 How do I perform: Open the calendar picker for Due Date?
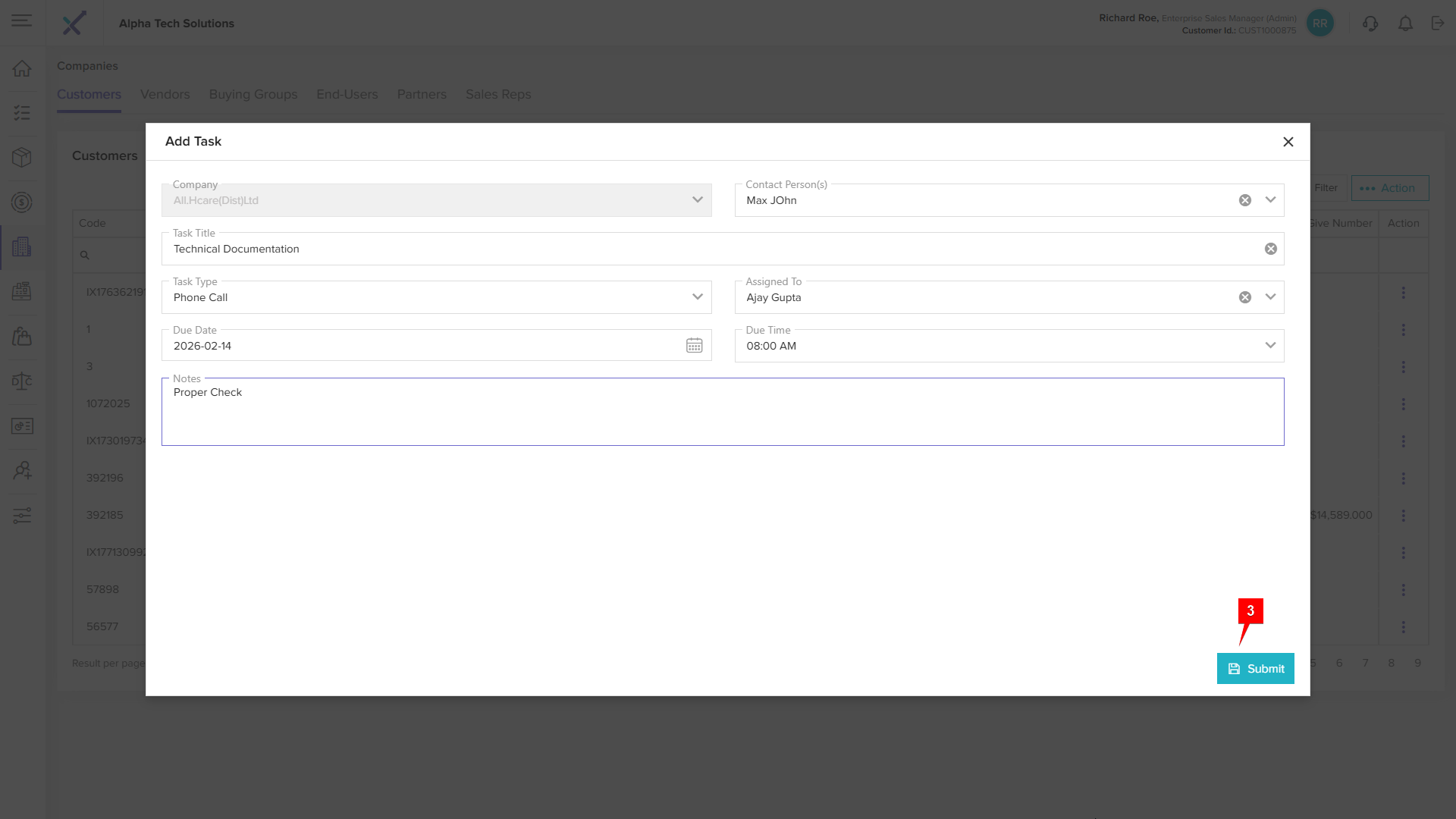click(x=694, y=346)
